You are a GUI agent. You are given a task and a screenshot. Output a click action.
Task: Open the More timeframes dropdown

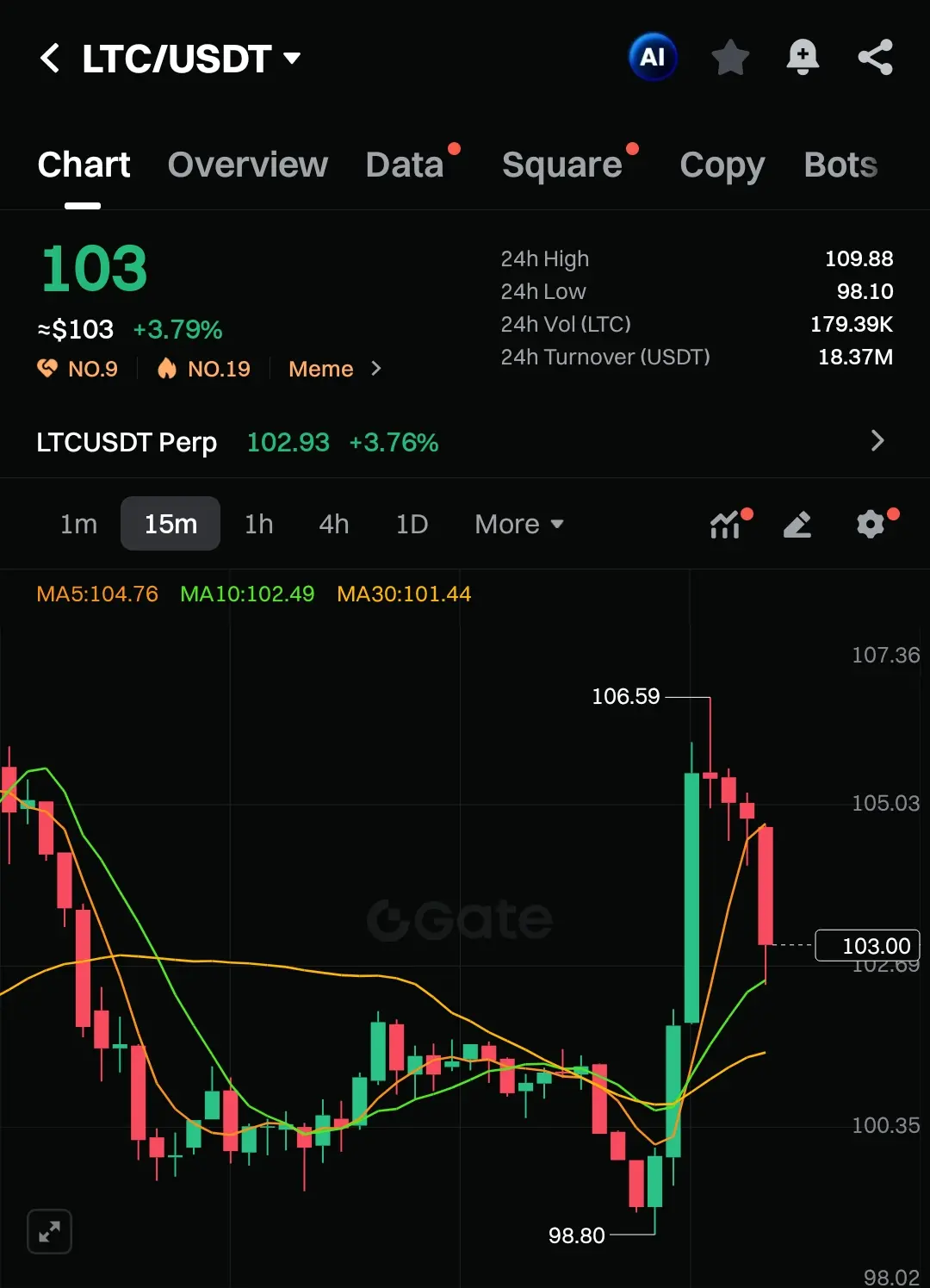pyautogui.click(x=519, y=524)
